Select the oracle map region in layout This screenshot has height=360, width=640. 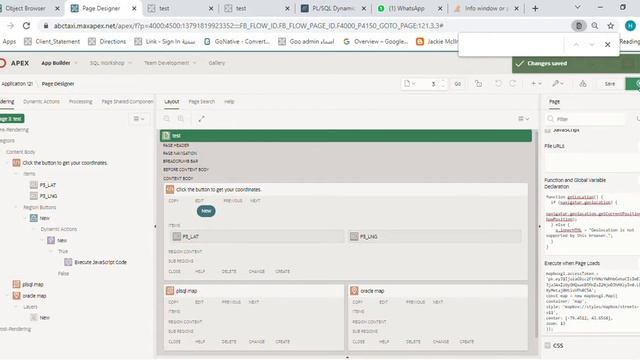pos(438,291)
